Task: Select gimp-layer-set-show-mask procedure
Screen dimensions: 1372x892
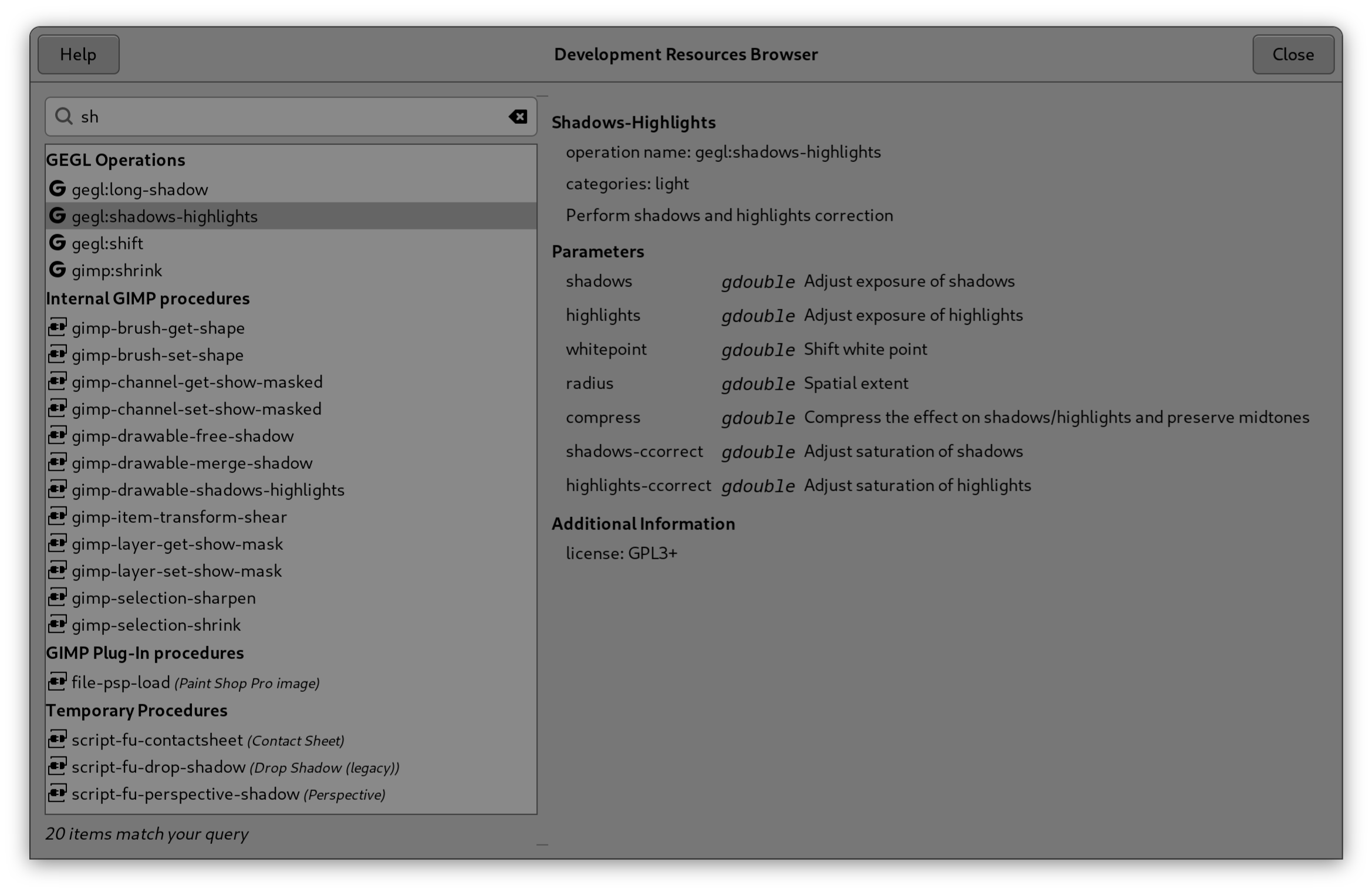Action: (291, 570)
